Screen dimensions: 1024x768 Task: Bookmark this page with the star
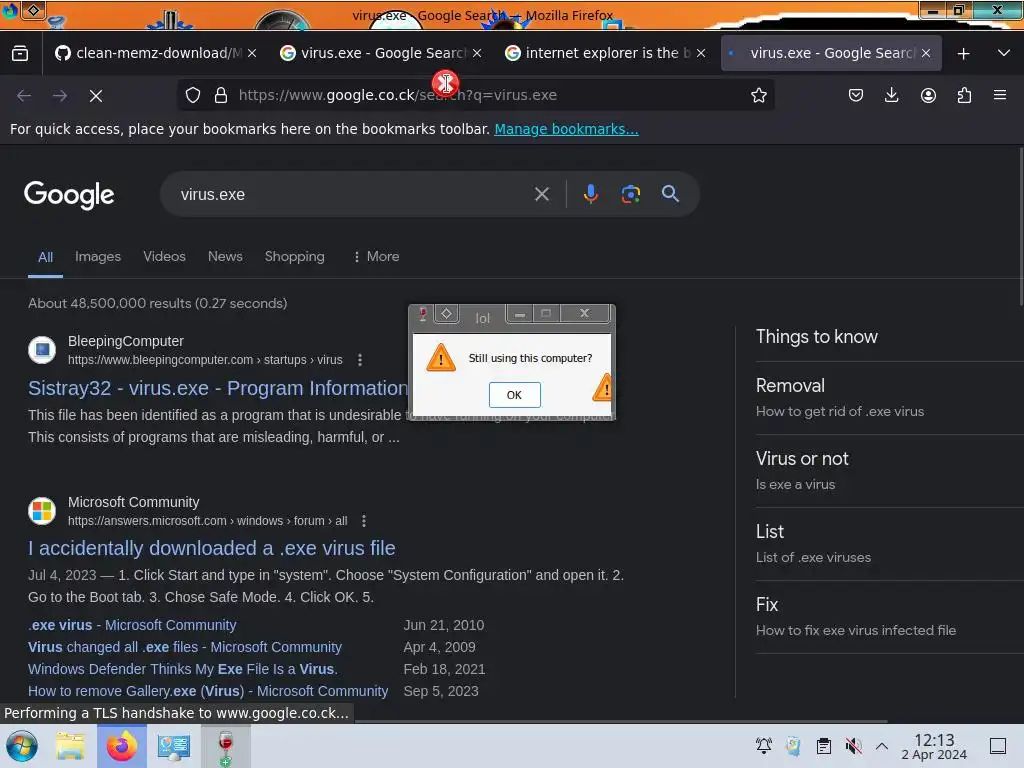click(x=758, y=95)
